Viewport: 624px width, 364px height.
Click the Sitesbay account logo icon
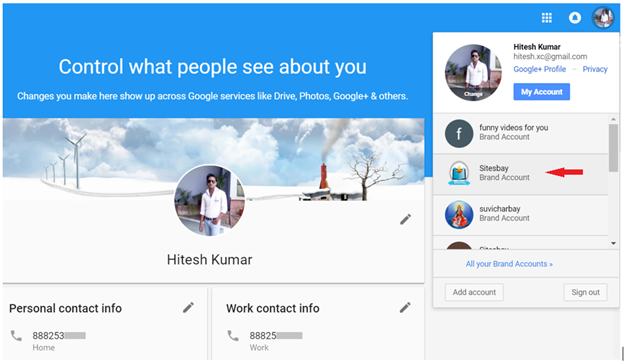tap(459, 173)
